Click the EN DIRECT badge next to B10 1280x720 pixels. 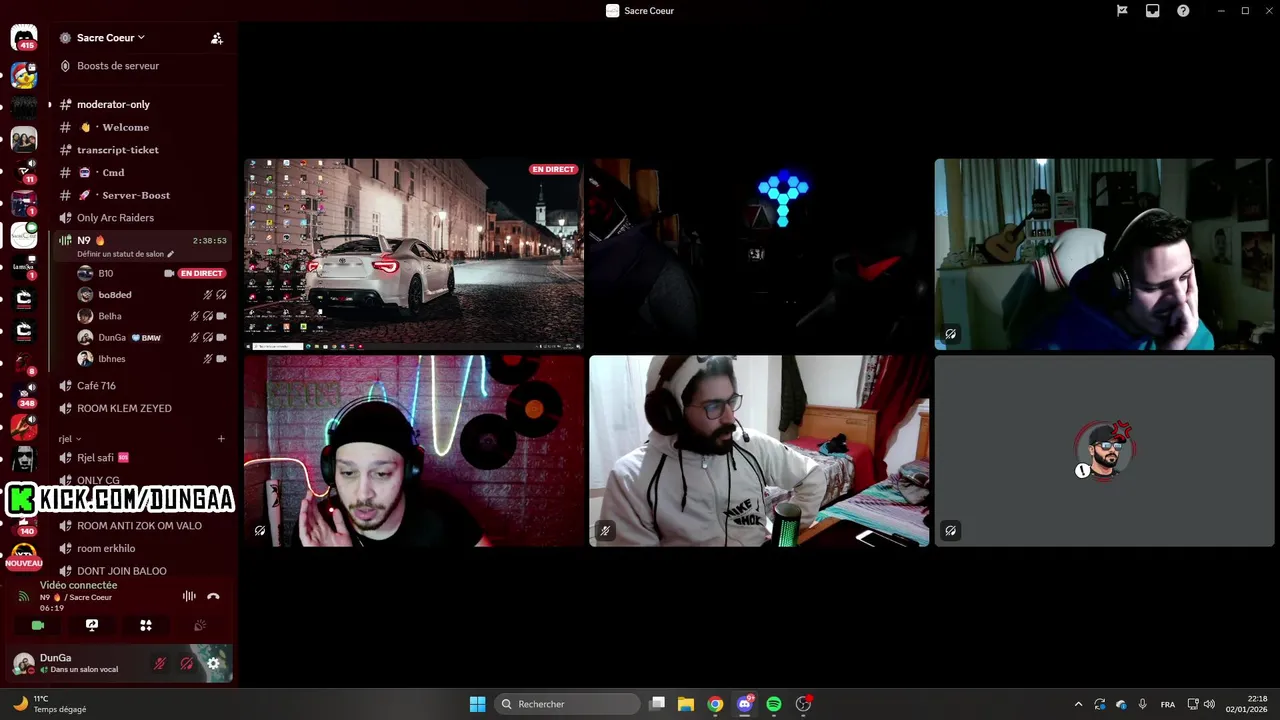(201, 273)
